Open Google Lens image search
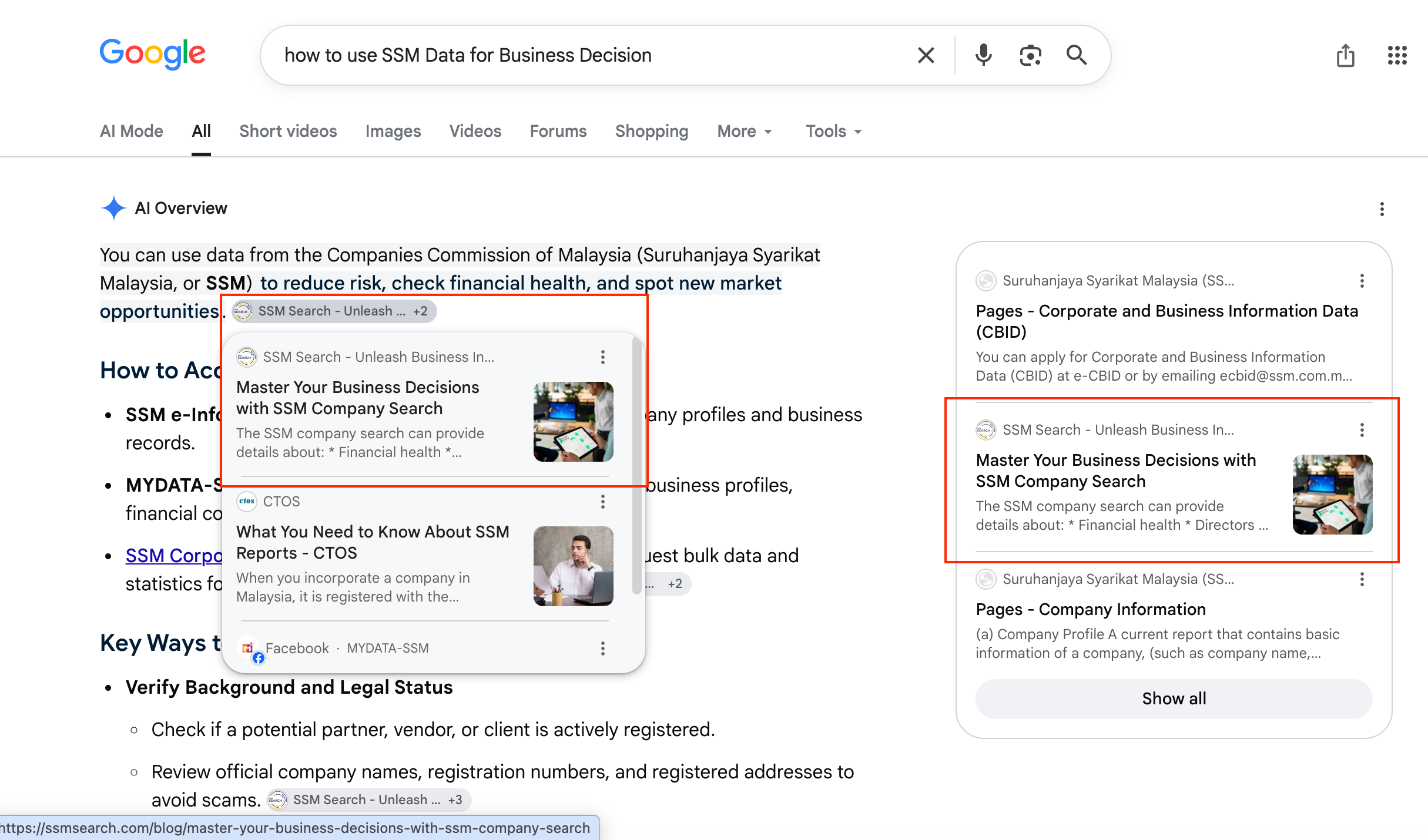 click(1030, 55)
